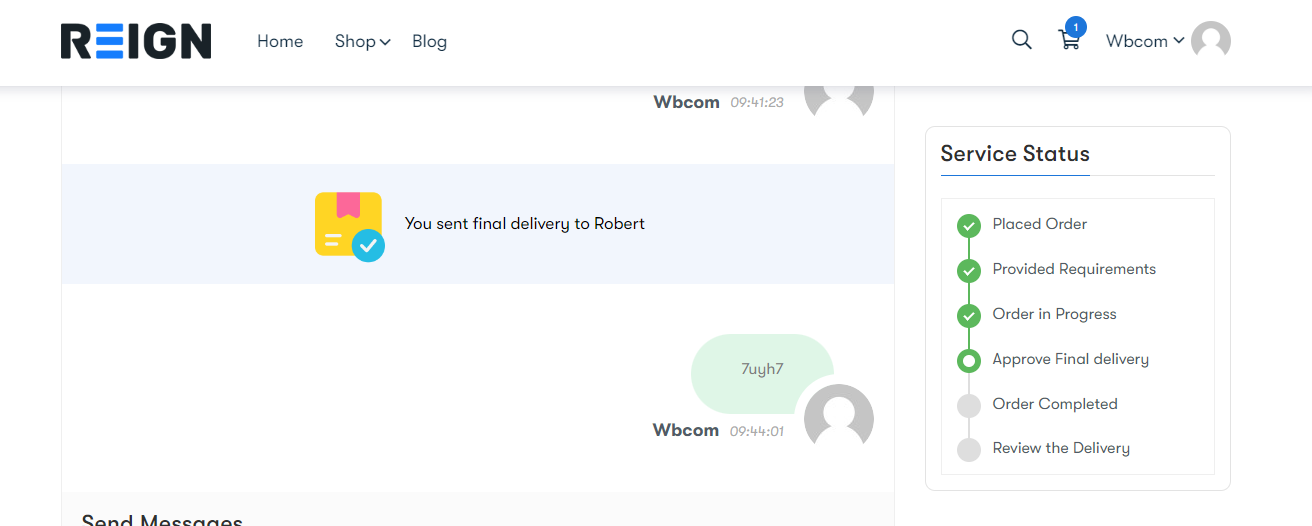The image size is (1312, 526).
Task: Click the Home menu item
Action: 280,41
